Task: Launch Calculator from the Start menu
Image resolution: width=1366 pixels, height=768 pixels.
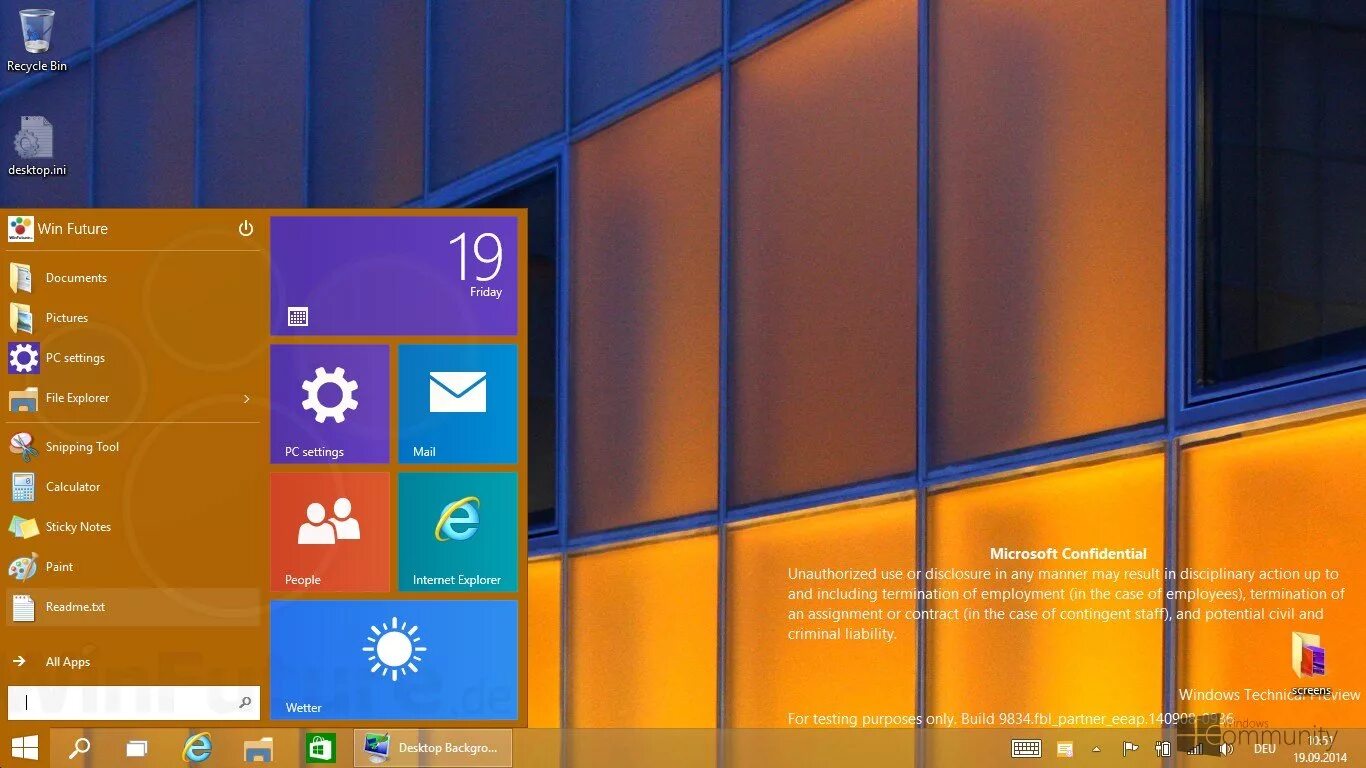Action: point(133,487)
